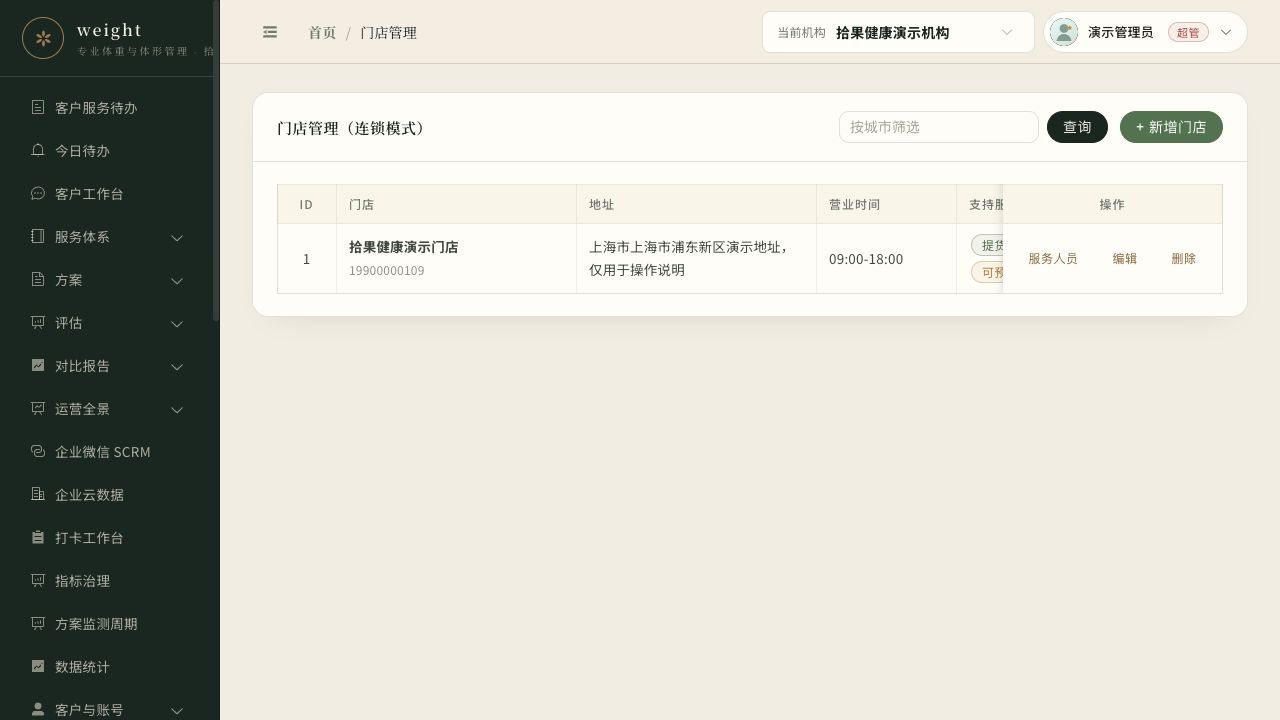Click the 打卡工作台 clipboard icon
The image size is (1280, 720).
38,537
